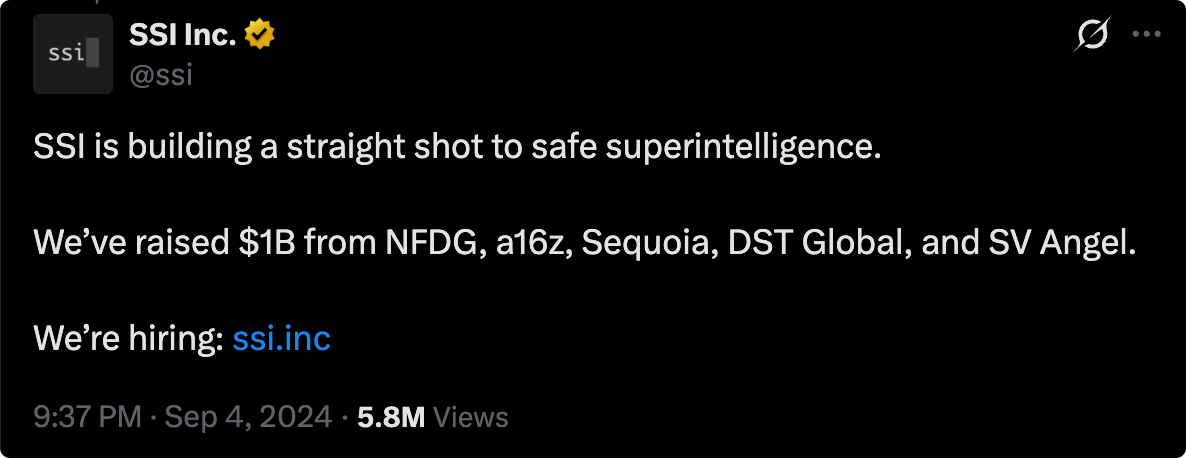Click the word Views in footer
The width and height of the screenshot is (1186, 458).
pyautogui.click(x=472, y=416)
